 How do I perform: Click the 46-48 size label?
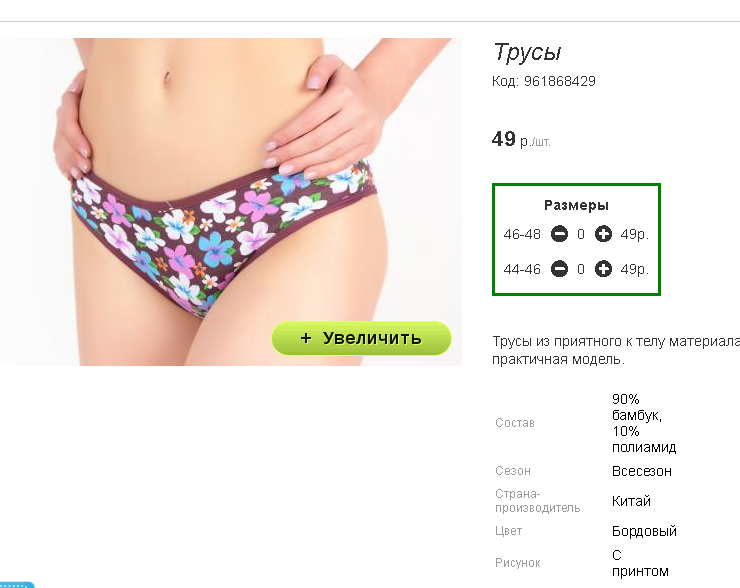click(x=522, y=234)
